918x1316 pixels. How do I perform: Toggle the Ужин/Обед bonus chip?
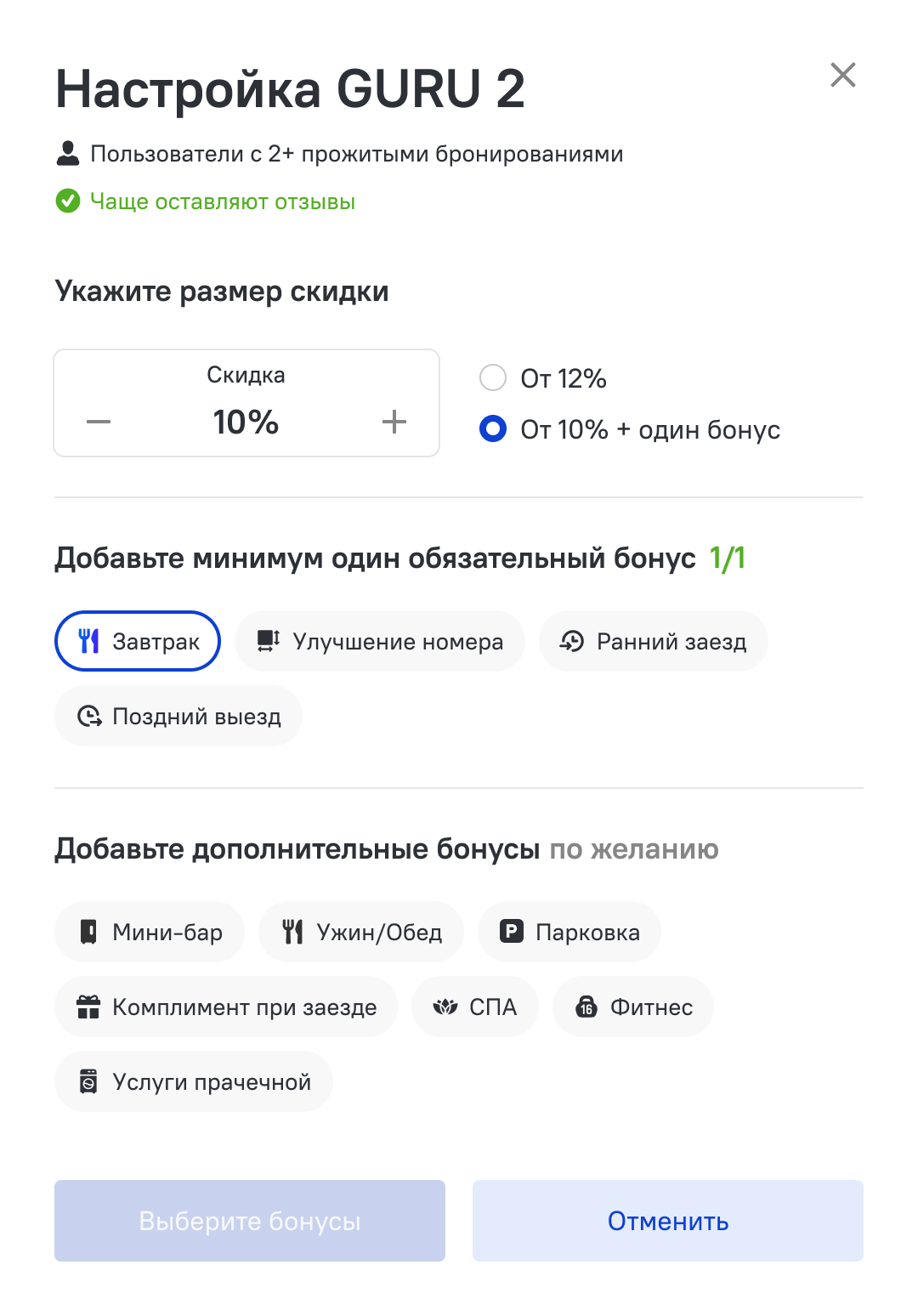(x=361, y=932)
